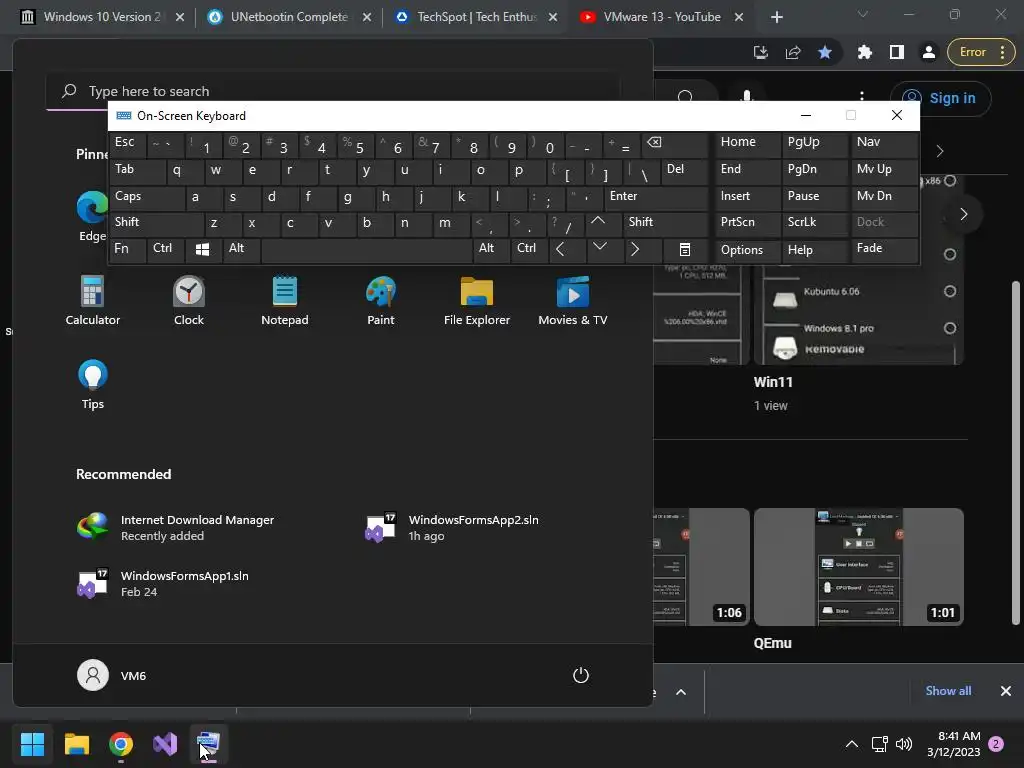Launch the Clock app
Screen dimensions: 1024x768
tap(189, 301)
